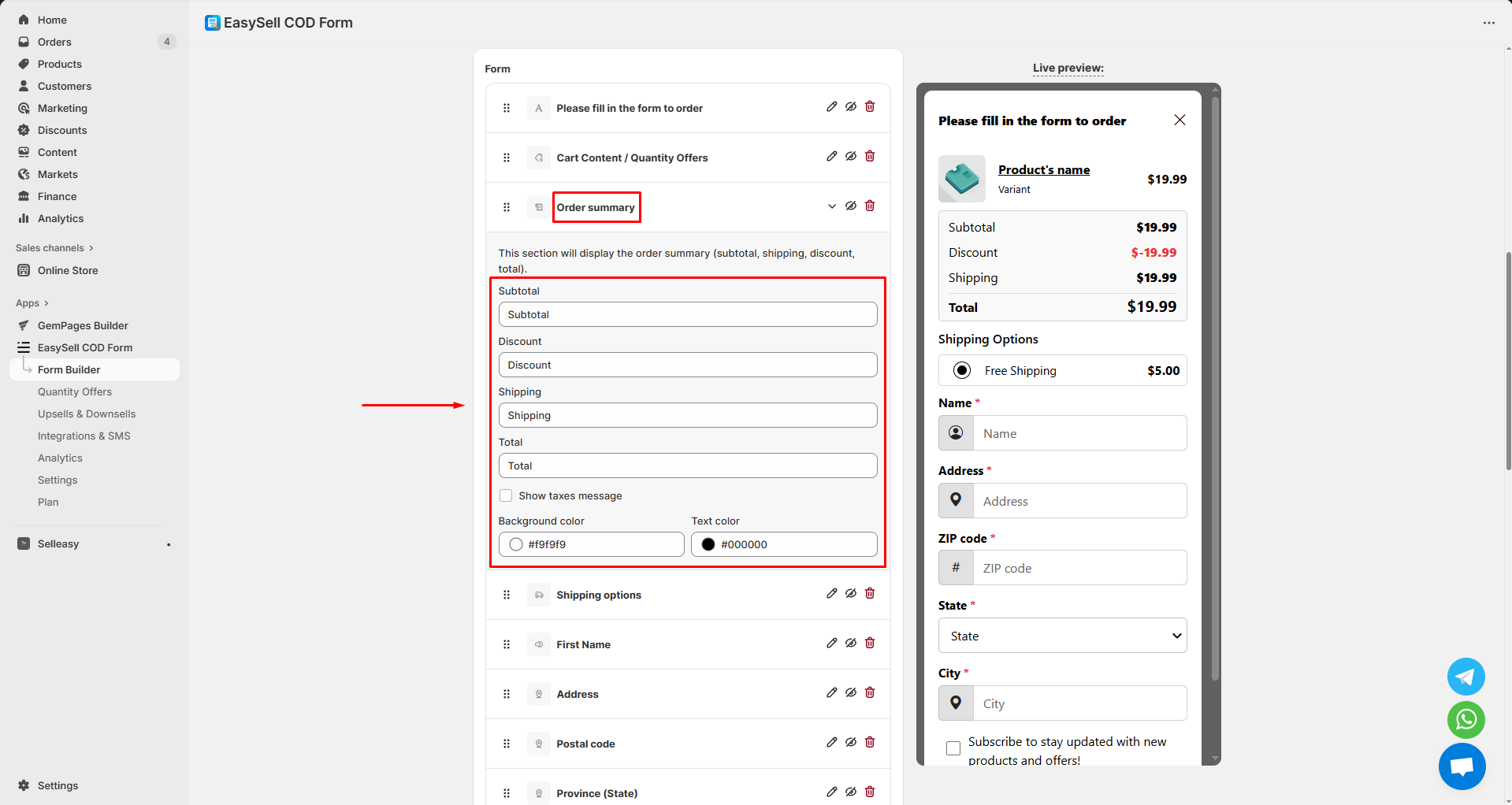Open Quantity Offers in sidebar

[x=75, y=391]
